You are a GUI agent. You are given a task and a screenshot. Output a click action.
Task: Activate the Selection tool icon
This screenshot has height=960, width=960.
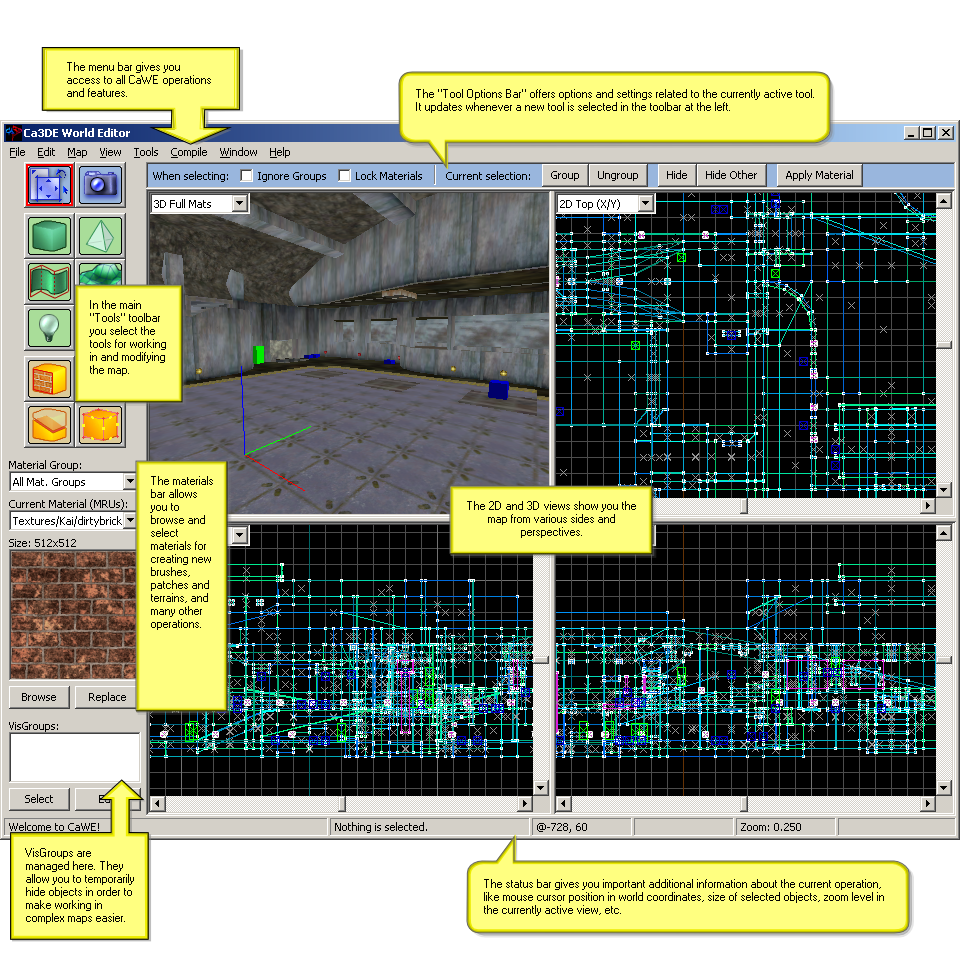[x=49, y=185]
